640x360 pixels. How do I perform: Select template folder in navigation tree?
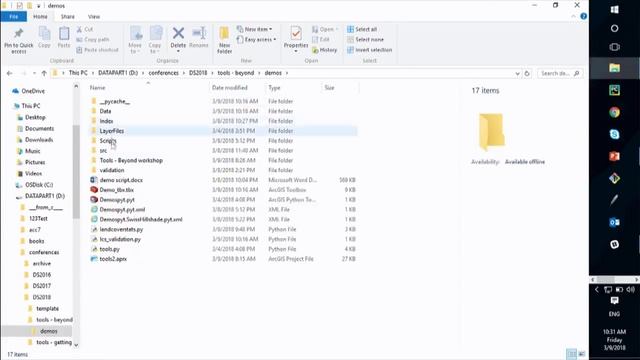47,309
